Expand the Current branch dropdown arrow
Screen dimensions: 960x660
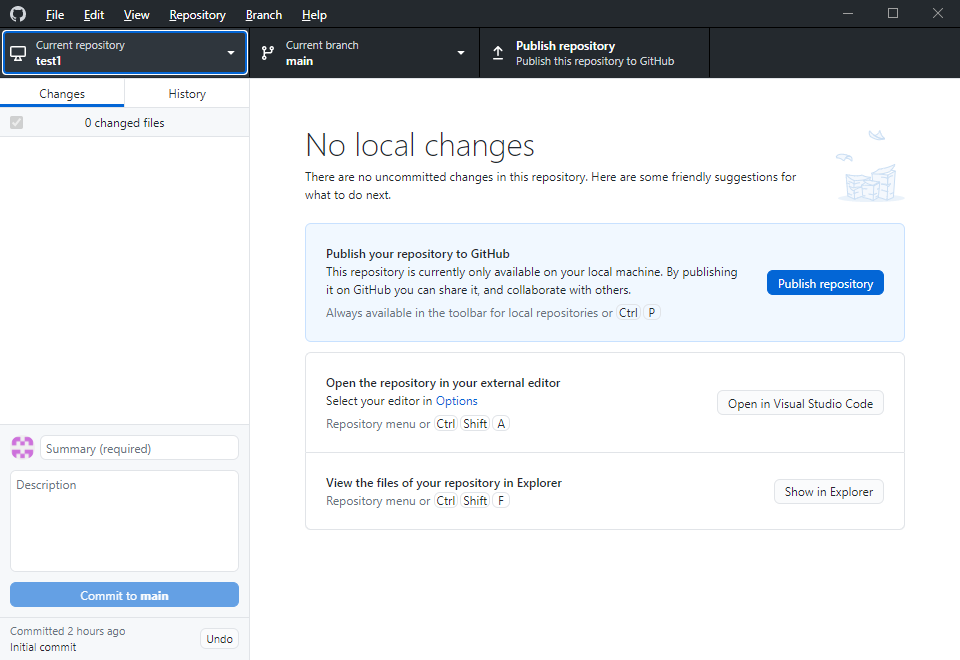tap(461, 53)
